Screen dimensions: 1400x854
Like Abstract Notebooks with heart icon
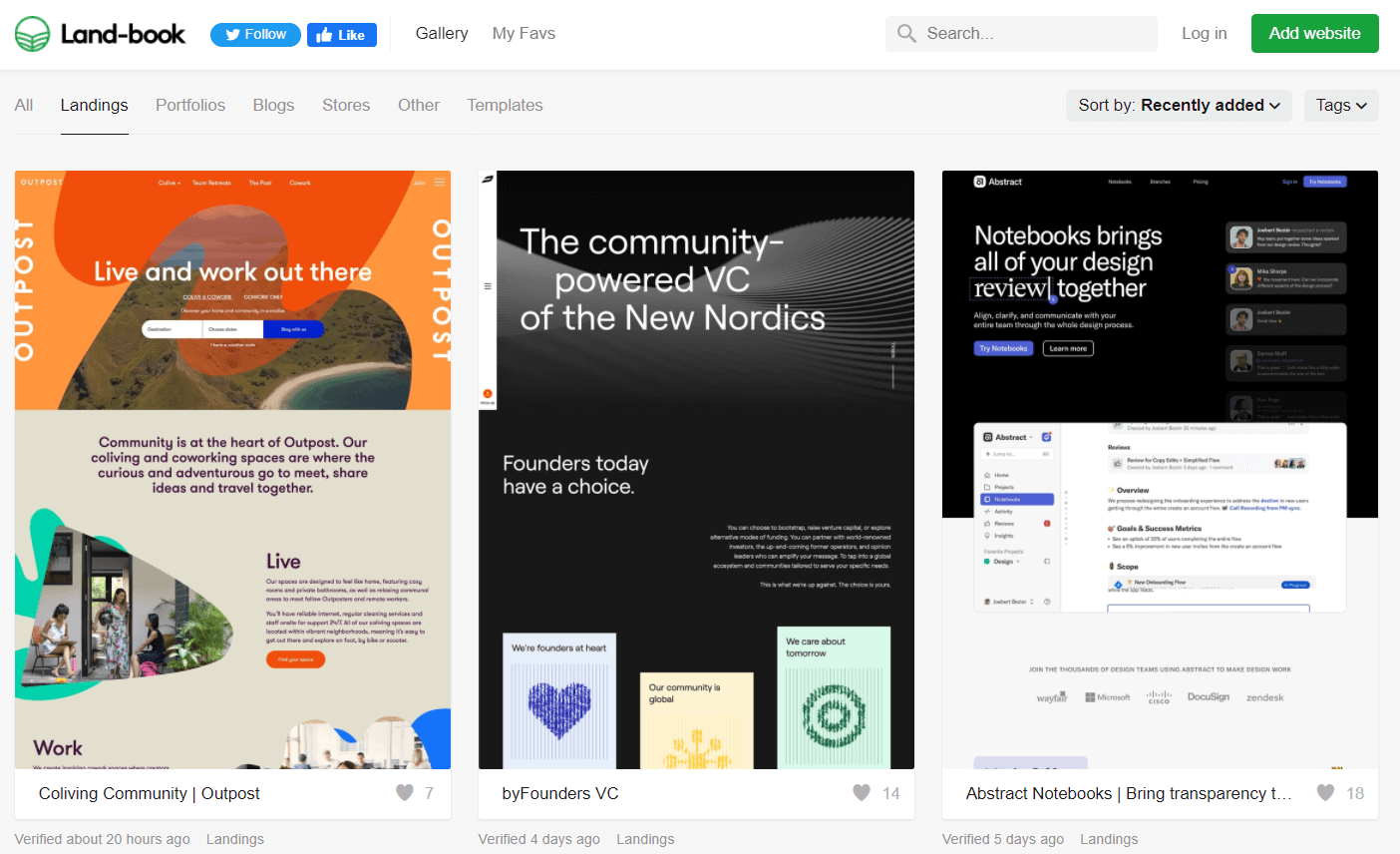1325,793
